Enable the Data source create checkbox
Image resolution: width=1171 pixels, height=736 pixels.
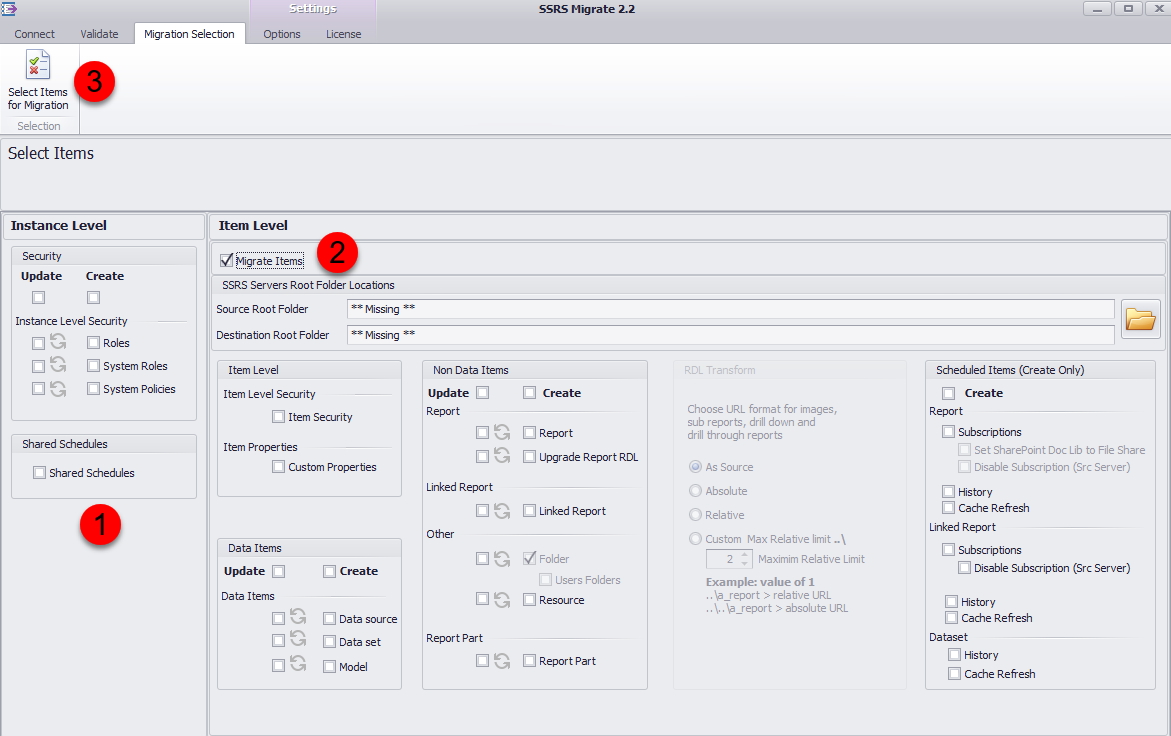click(329, 619)
